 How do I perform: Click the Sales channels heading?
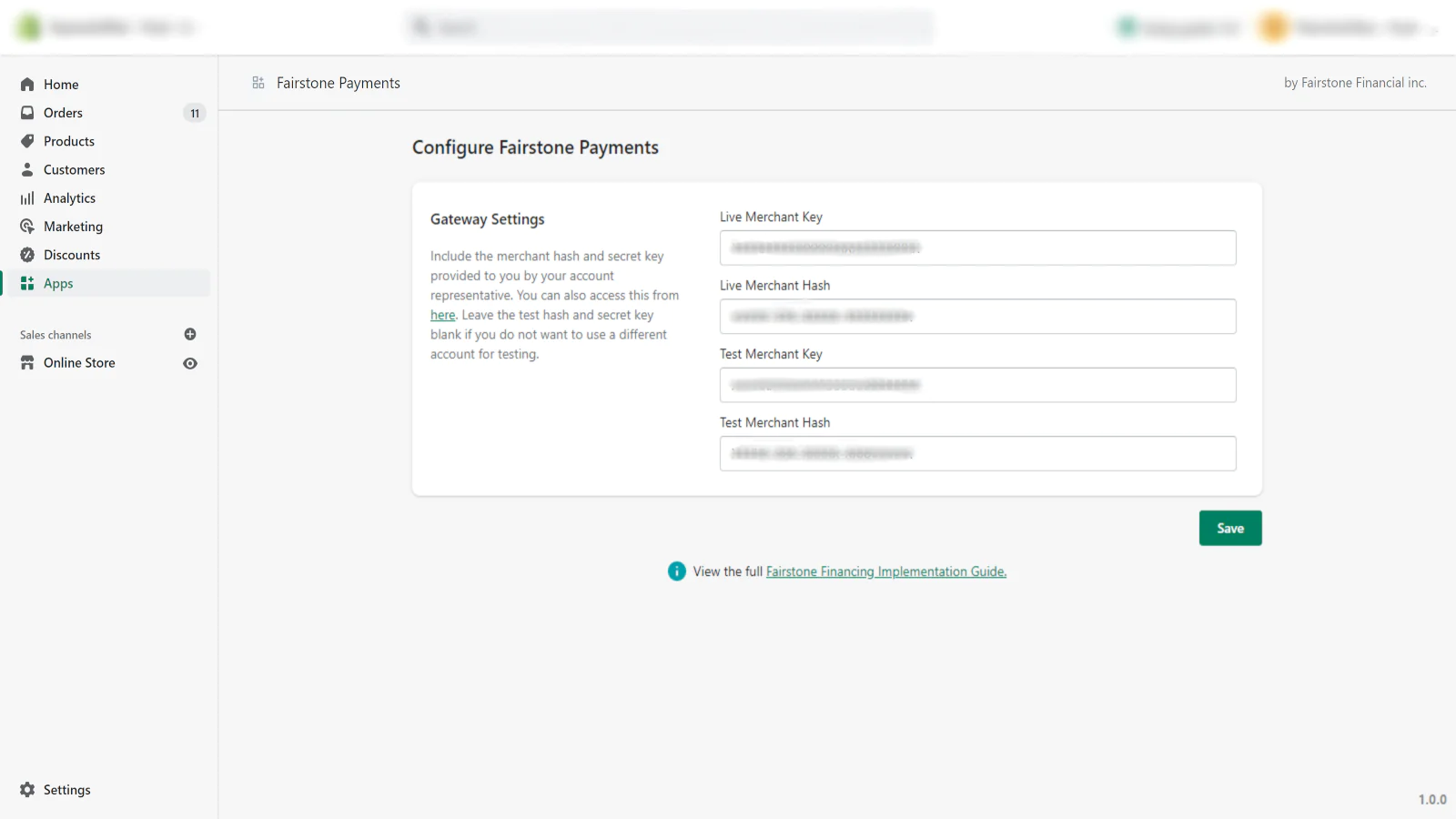pos(56,335)
